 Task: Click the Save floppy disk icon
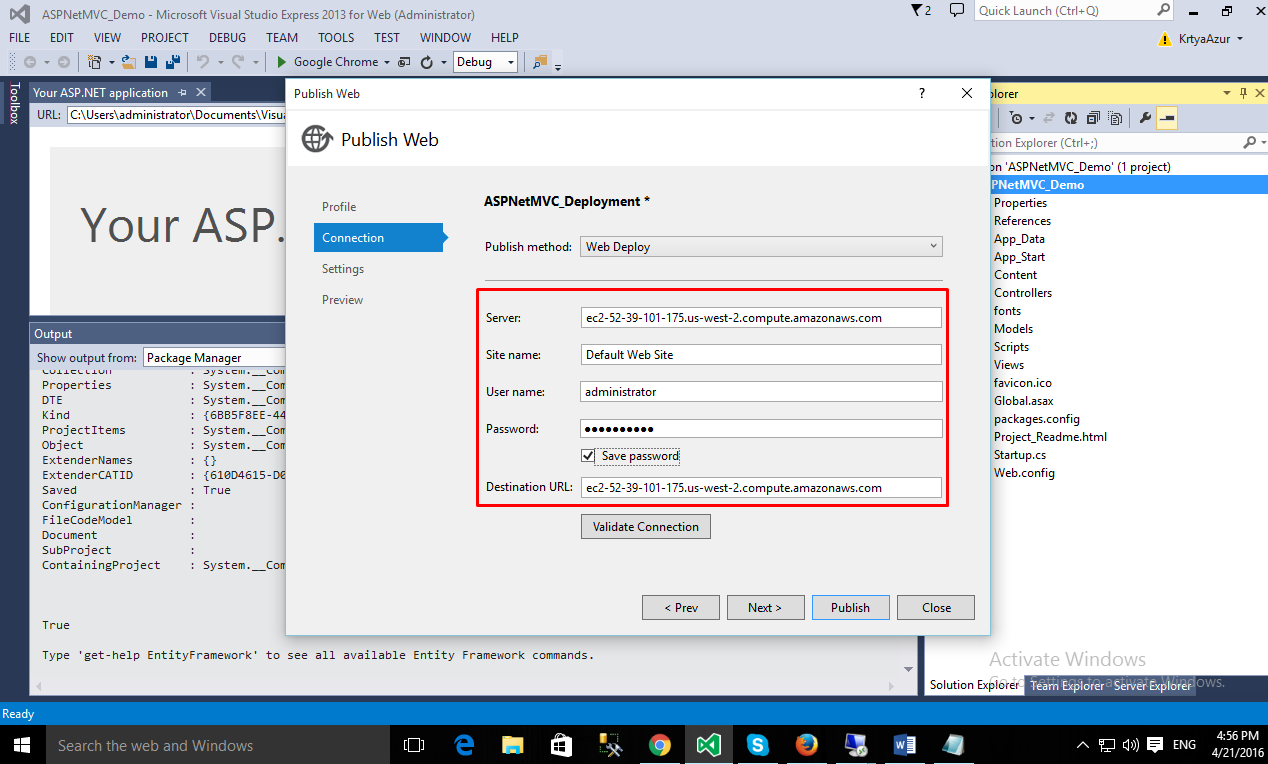(x=151, y=62)
